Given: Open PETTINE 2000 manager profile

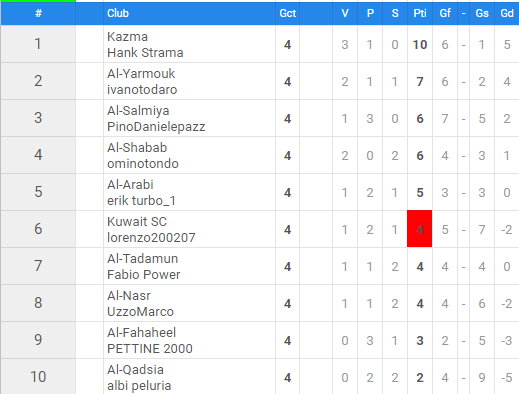Looking at the screenshot, I should [150, 349].
